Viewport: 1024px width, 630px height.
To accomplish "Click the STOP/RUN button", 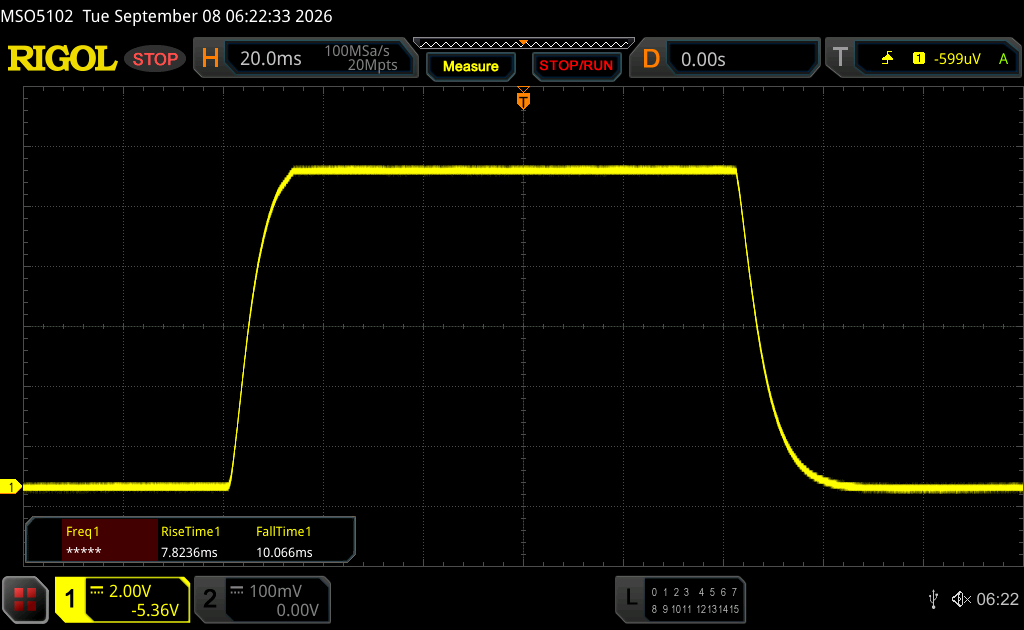I will pyautogui.click(x=576, y=66).
